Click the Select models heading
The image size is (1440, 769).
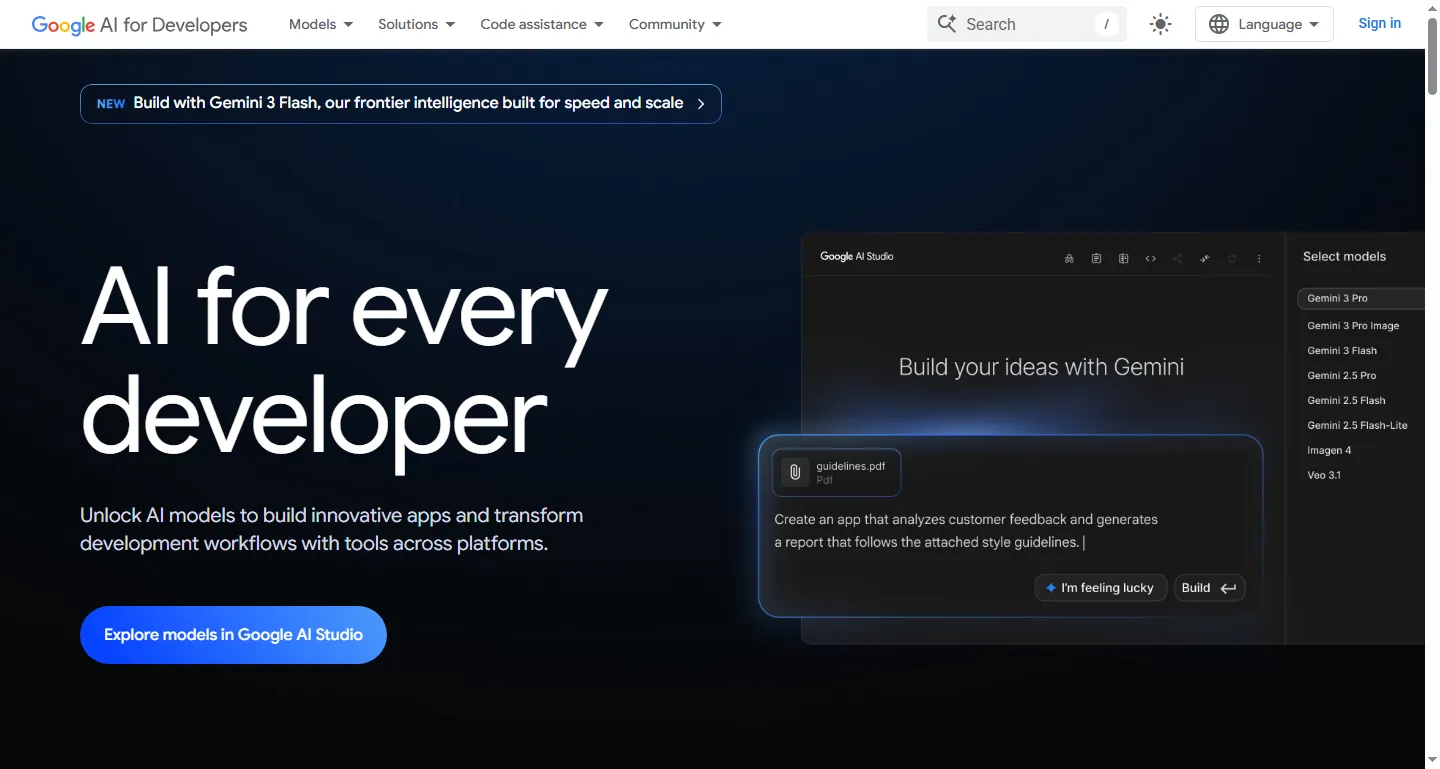tap(1344, 257)
